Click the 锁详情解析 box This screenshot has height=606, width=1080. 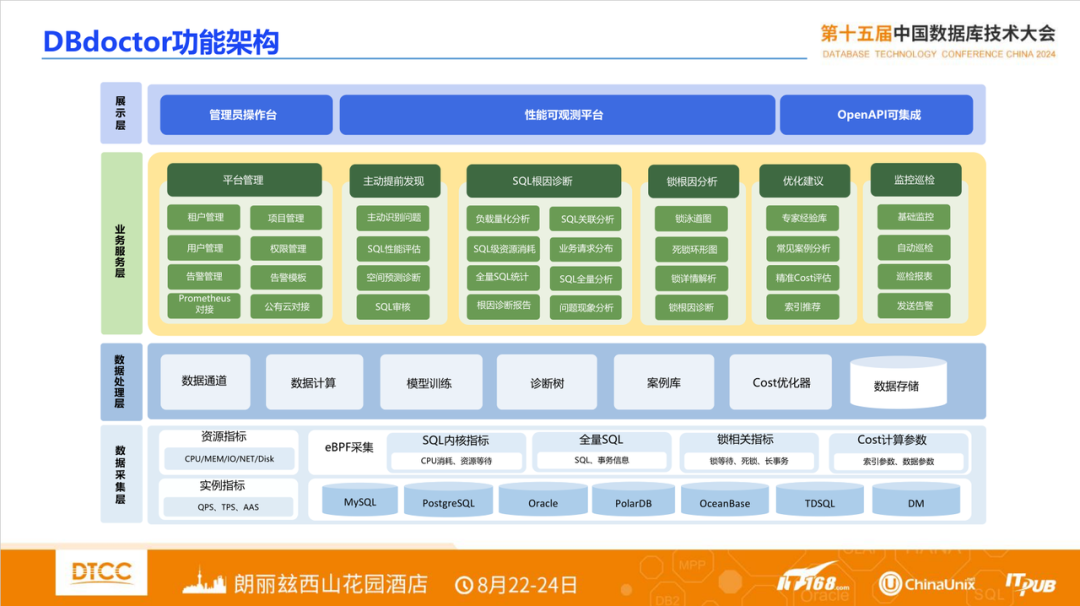click(692, 278)
